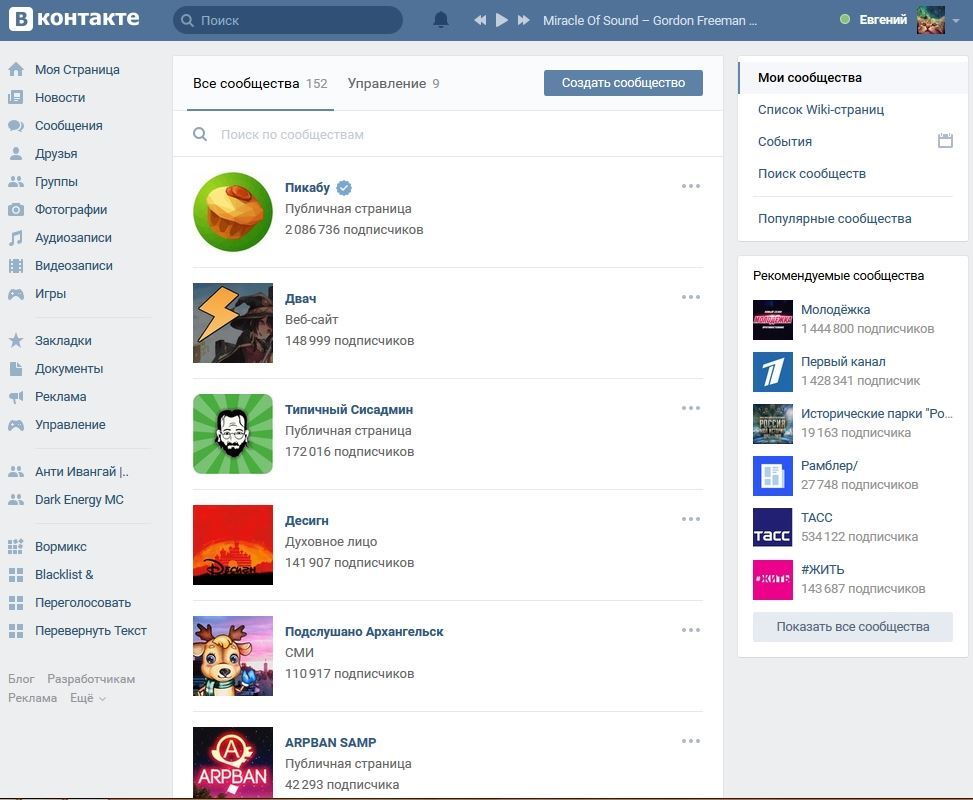This screenshot has width=973, height=800.
Task: Expand the Ещё footer menu
Action: point(87,698)
